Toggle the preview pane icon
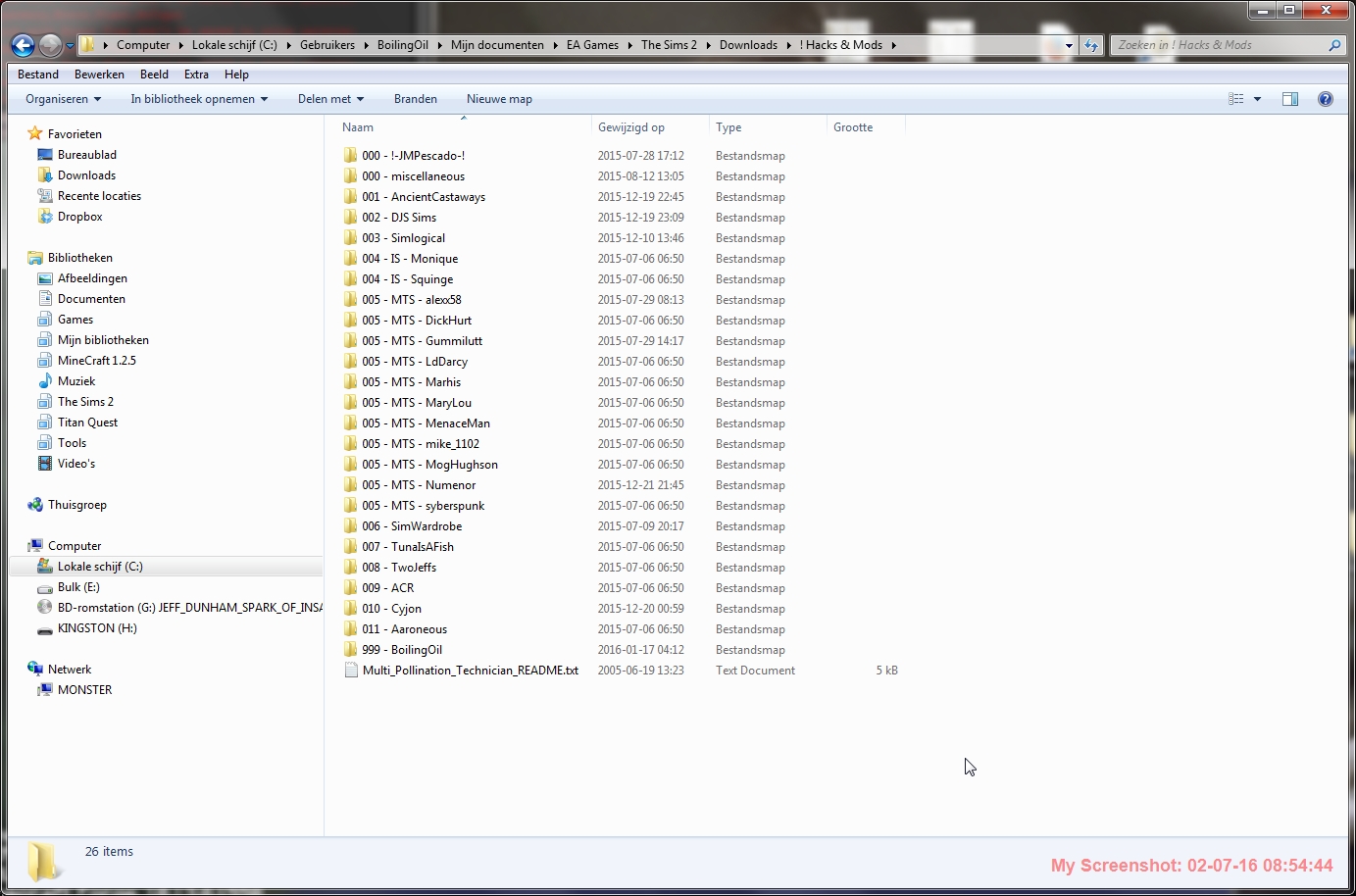Screen dimensions: 1356x896 tap(1289, 99)
